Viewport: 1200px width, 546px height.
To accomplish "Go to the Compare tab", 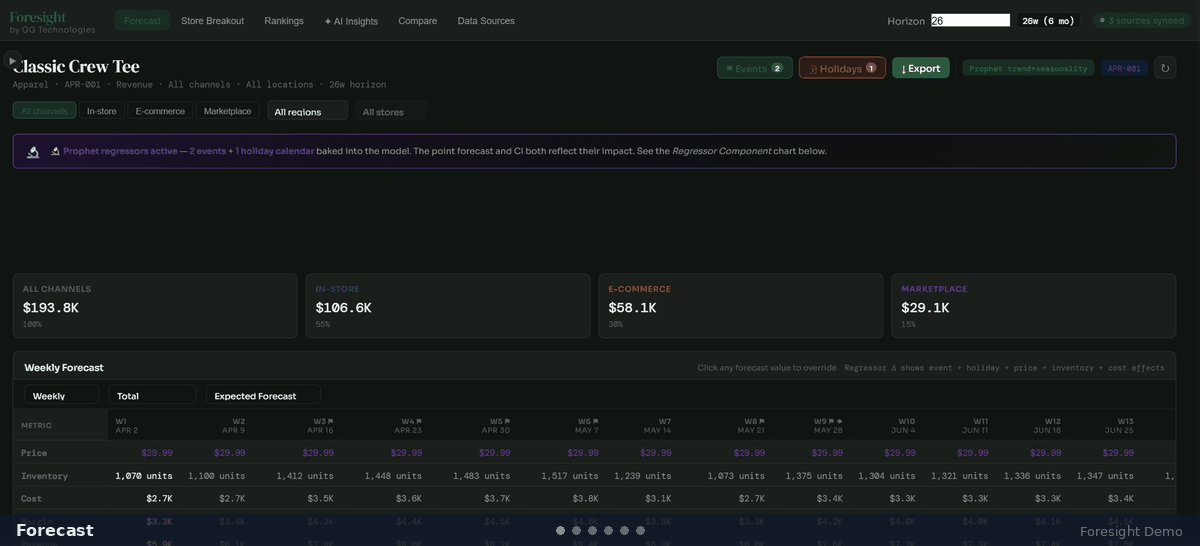I will tap(417, 21).
